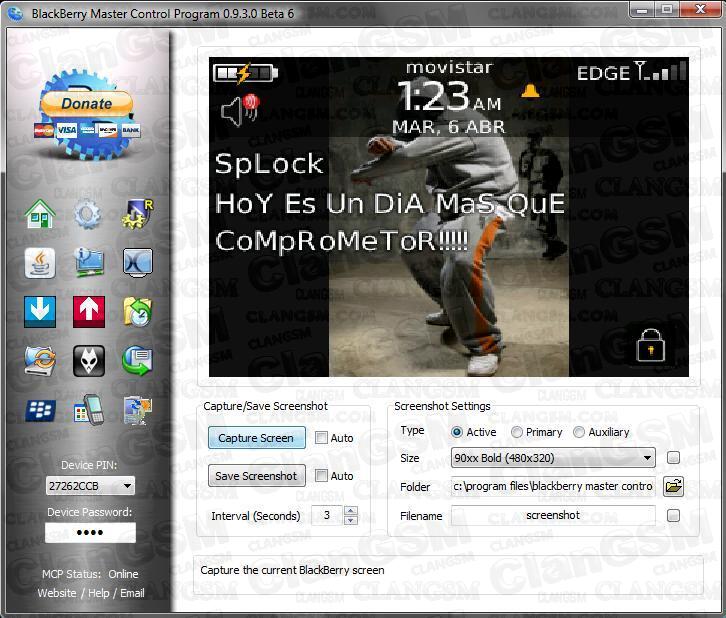Open the black alien face icon
The image size is (726, 618).
[89, 361]
